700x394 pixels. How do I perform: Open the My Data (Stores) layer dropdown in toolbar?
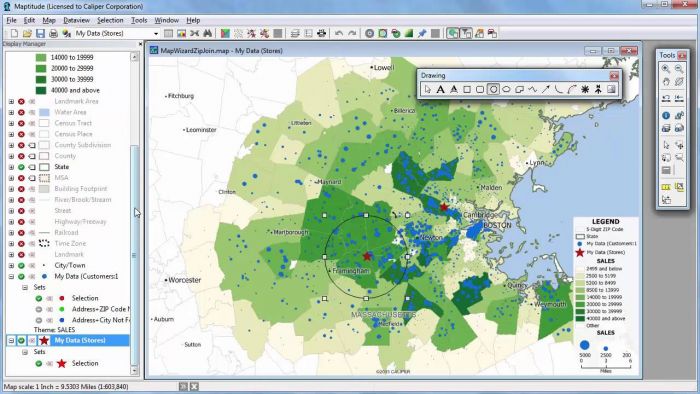(156, 33)
